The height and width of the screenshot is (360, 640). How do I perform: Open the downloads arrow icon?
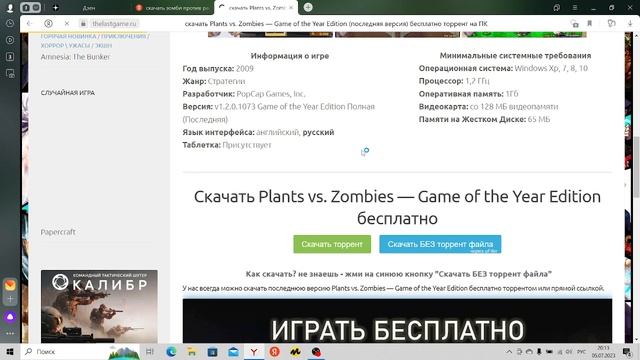click(x=630, y=24)
